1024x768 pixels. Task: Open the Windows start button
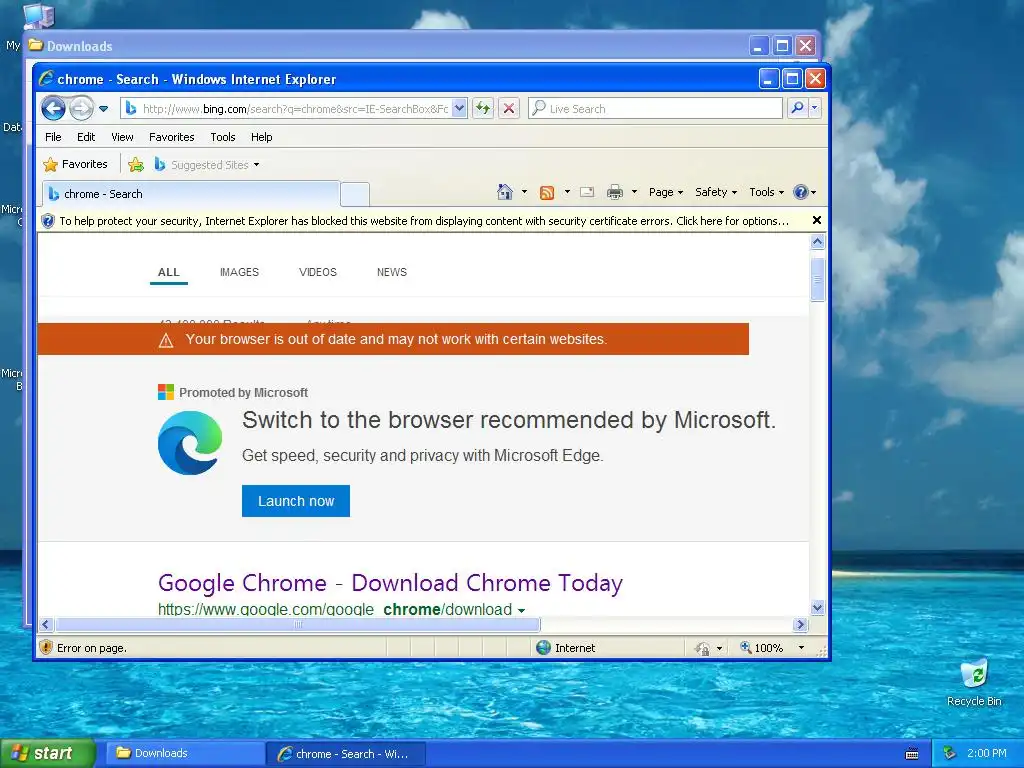[x=48, y=753]
